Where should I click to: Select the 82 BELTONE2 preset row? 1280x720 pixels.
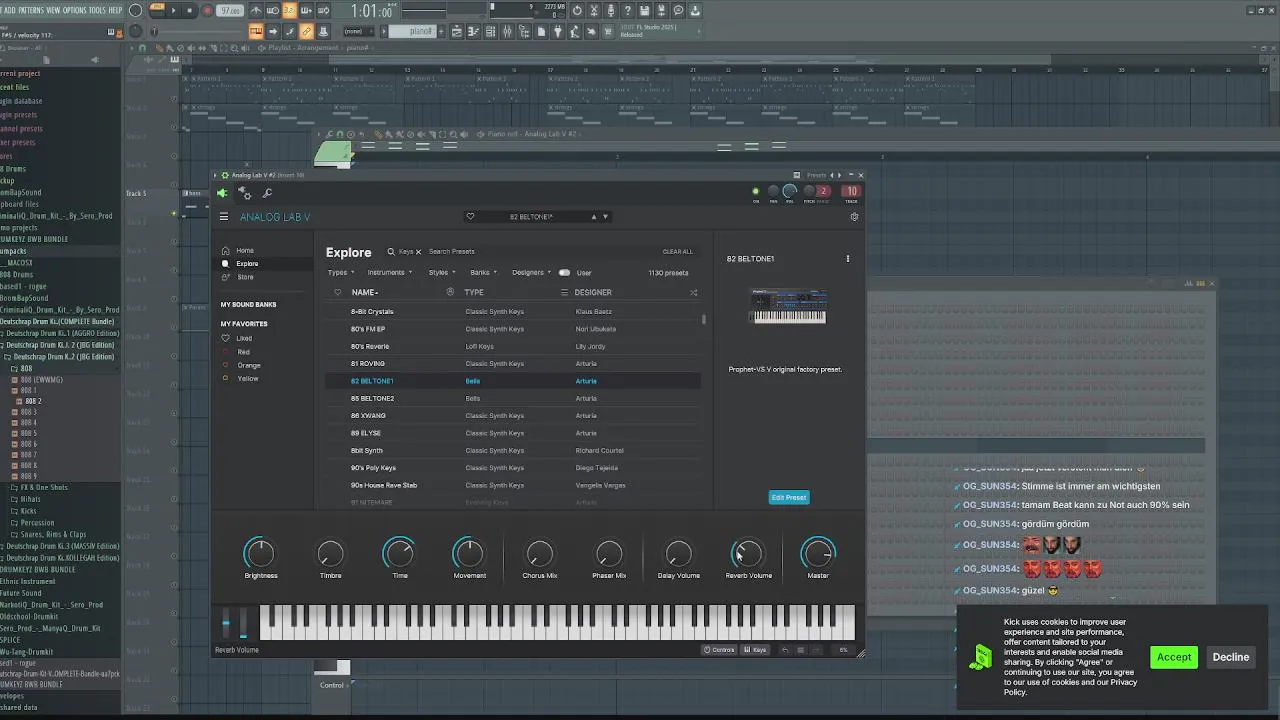point(513,398)
